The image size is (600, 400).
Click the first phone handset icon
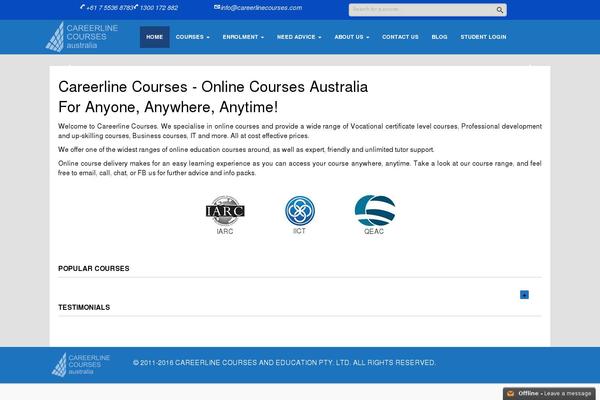(x=82, y=7)
